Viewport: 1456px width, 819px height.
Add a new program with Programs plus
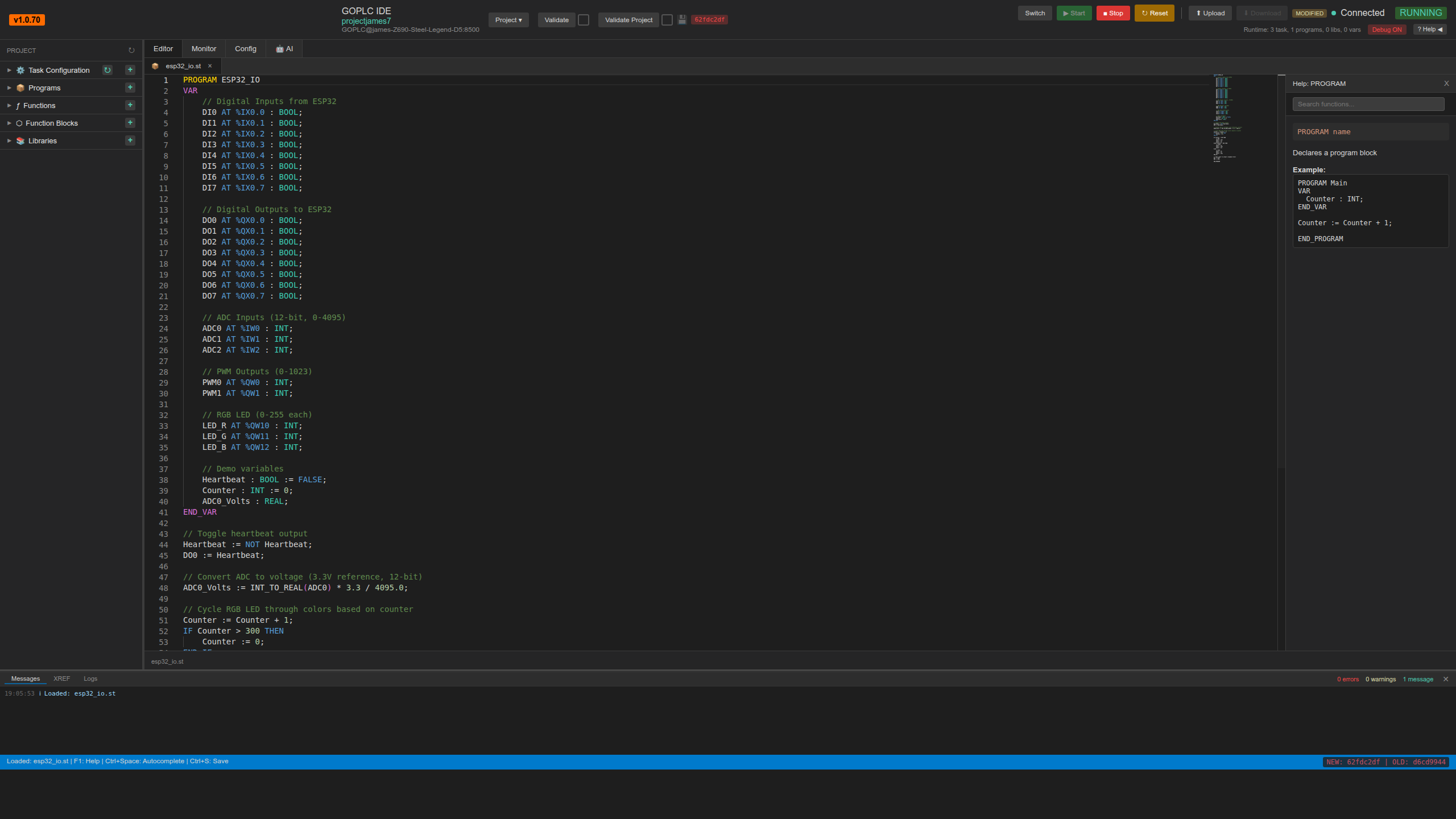[x=130, y=88]
